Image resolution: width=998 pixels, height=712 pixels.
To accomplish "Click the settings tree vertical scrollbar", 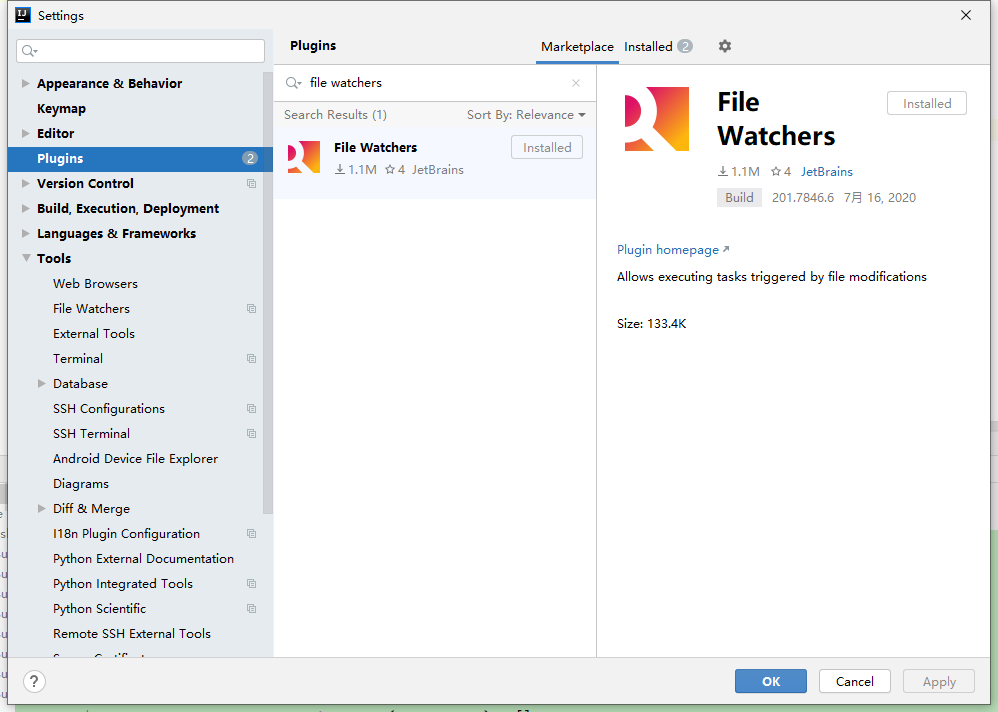I will coord(268,293).
